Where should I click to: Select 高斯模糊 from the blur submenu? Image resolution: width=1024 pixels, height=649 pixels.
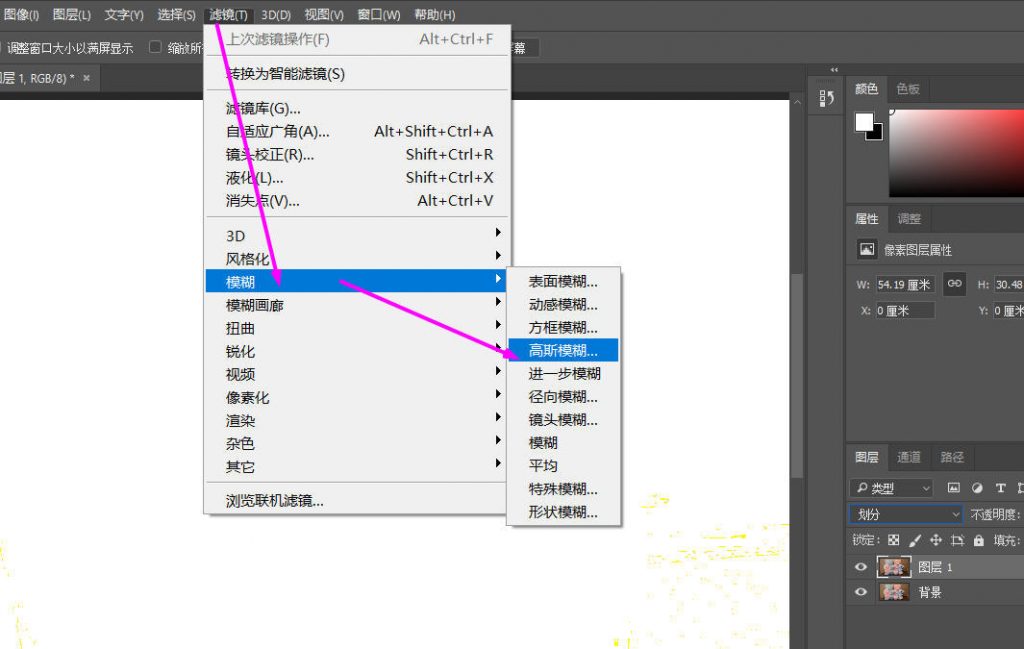coord(563,350)
